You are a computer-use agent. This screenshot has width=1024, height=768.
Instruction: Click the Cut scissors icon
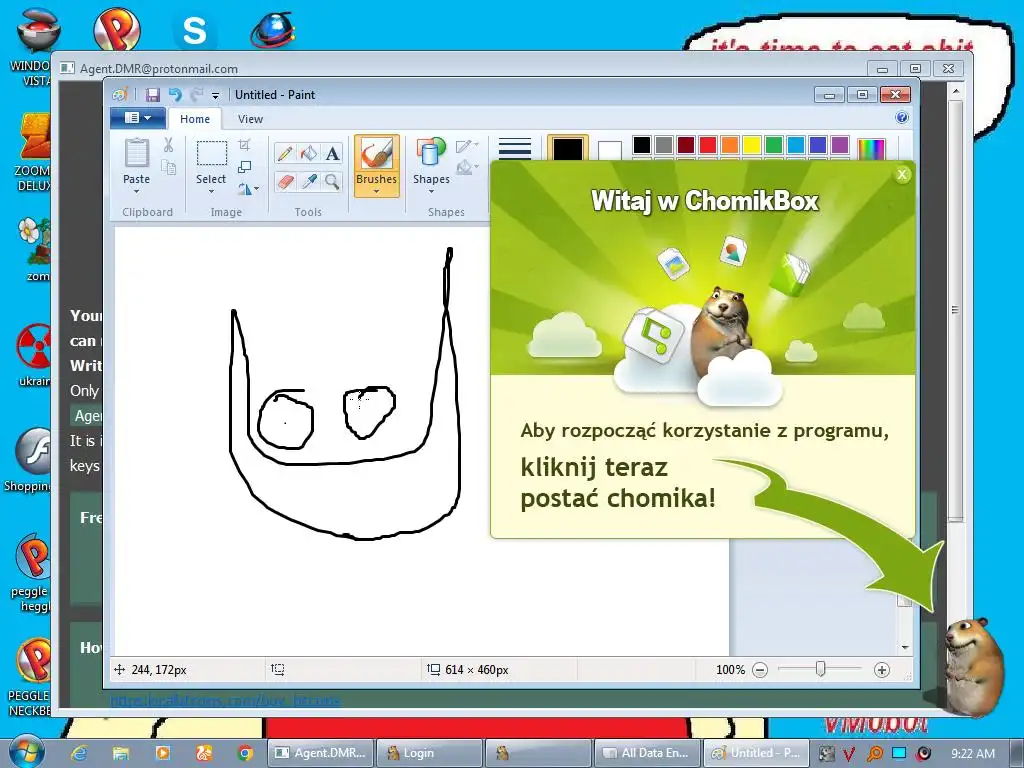[x=168, y=145]
